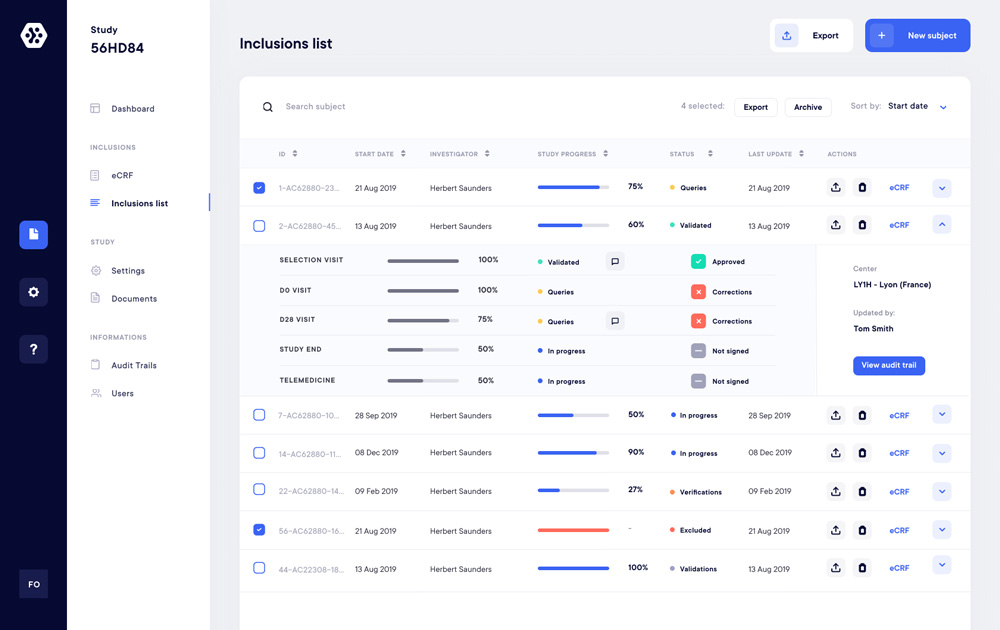Toggle the Corrections mark on D0 Visit
Viewport: 1000px width, 630px height.
pyautogui.click(x=698, y=292)
